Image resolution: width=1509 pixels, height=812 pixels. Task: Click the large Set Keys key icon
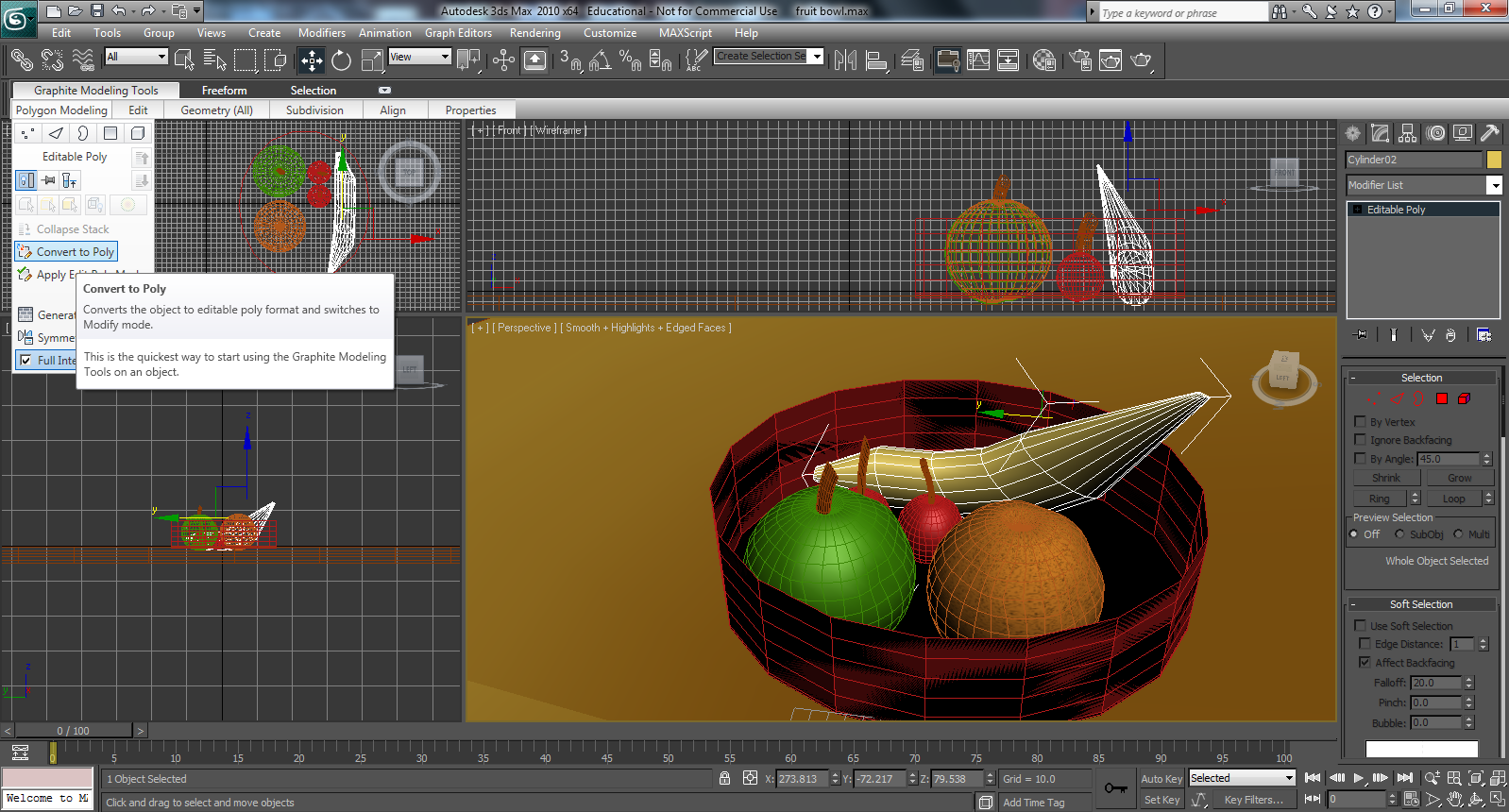(1115, 788)
